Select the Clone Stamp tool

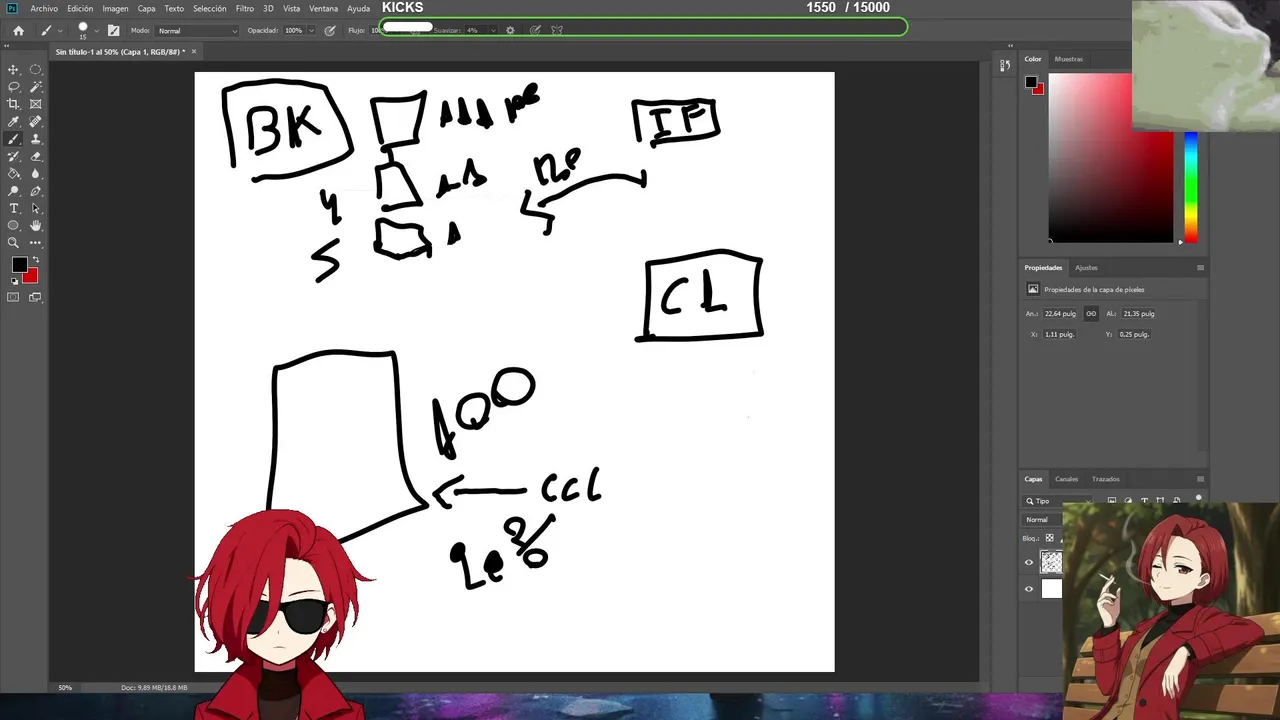(36, 139)
